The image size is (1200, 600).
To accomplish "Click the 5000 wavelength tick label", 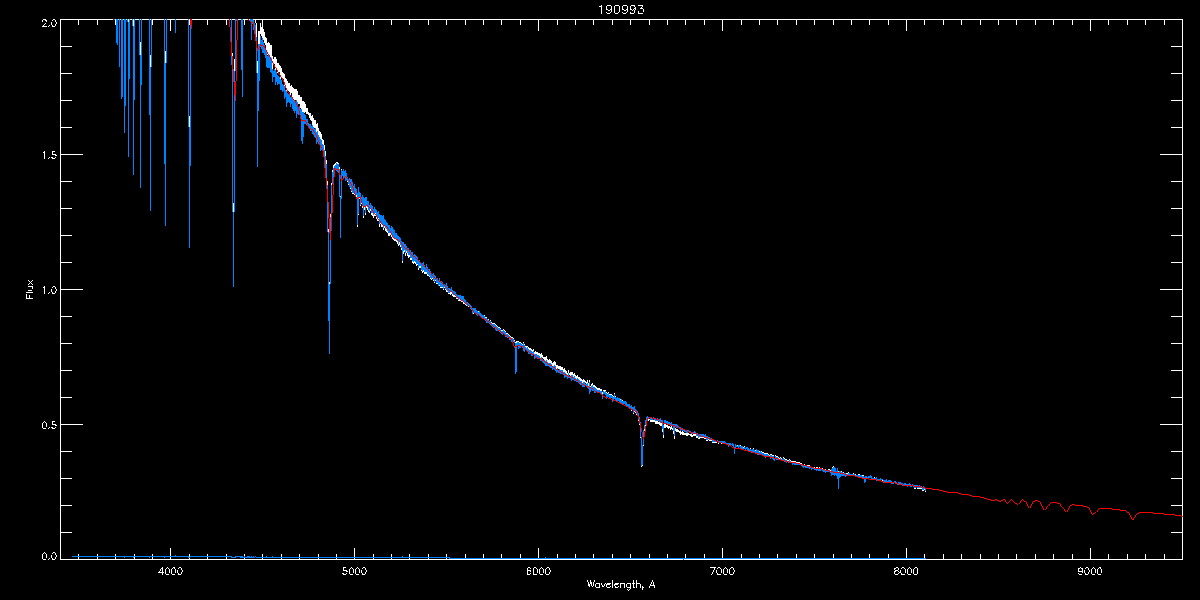I will (354, 572).
